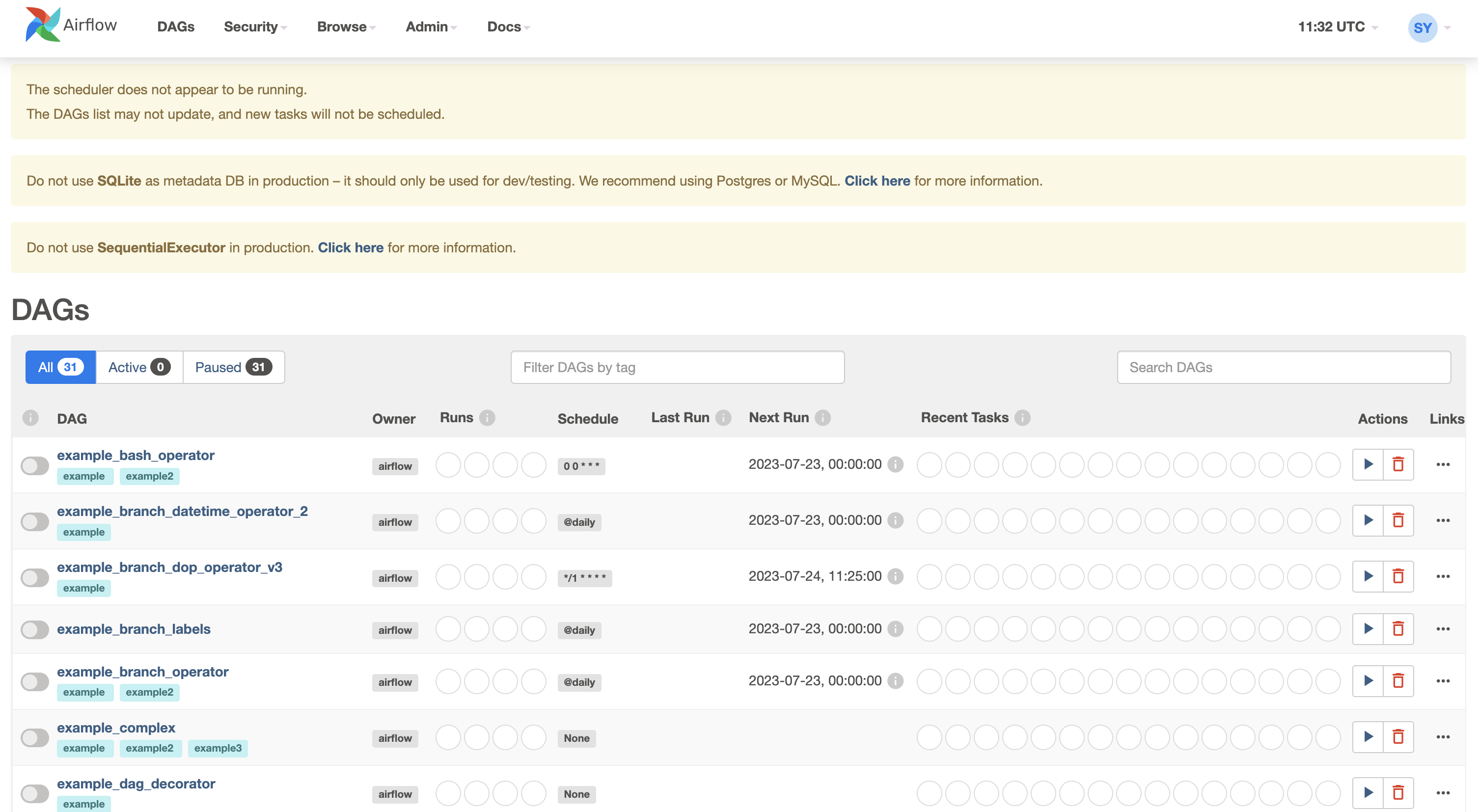This screenshot has height=812, width=1478.
Task: Open the 11:32 UTC timezone dropdown
Action: [1338, 27]
